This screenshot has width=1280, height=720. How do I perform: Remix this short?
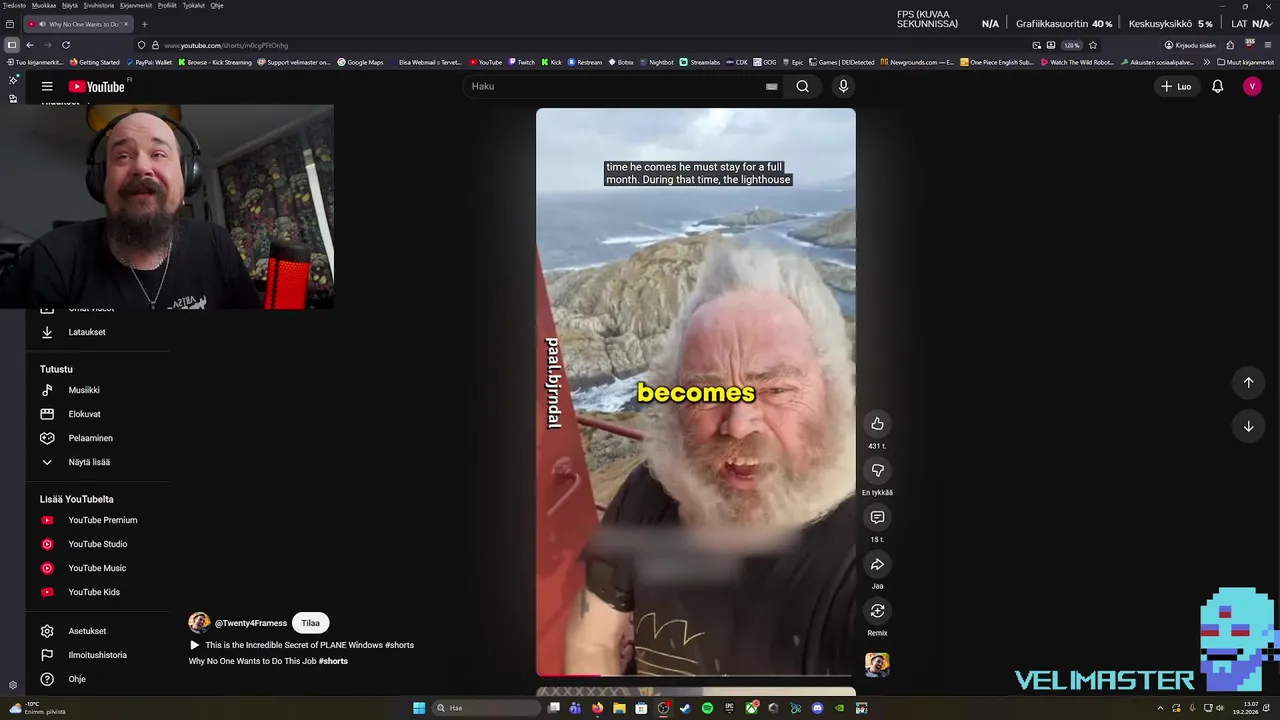click(877, 611)
